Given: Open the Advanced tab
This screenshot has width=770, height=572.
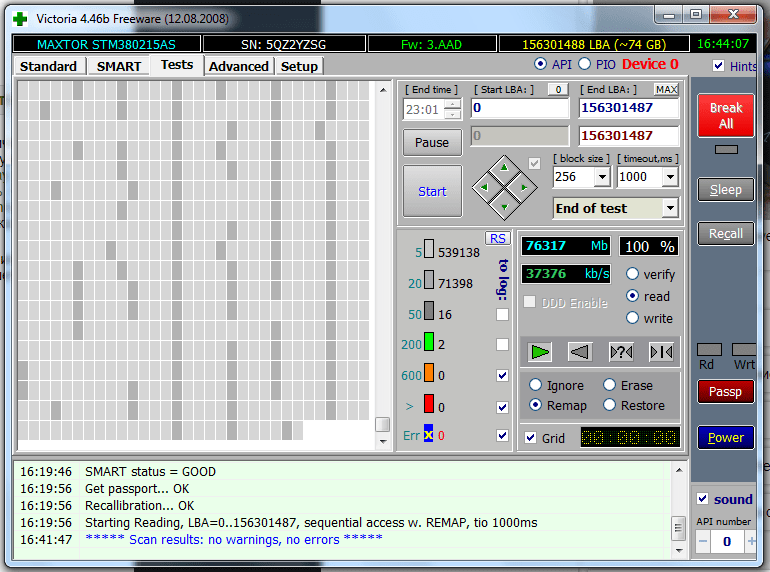Looking at the screenshot, I should (239, 66).
